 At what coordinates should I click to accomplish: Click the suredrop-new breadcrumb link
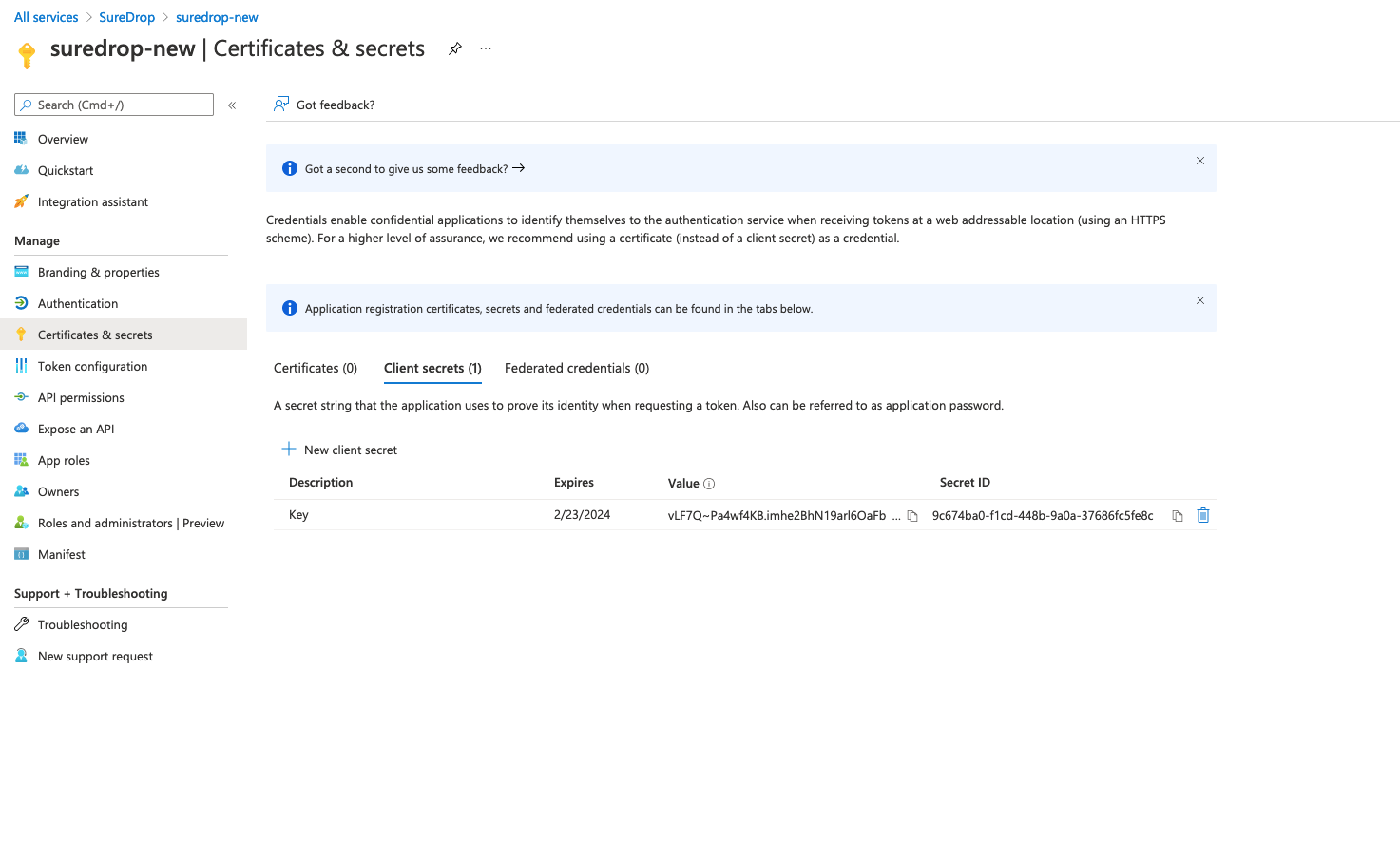pyautogui.click(x=217, y=17)
